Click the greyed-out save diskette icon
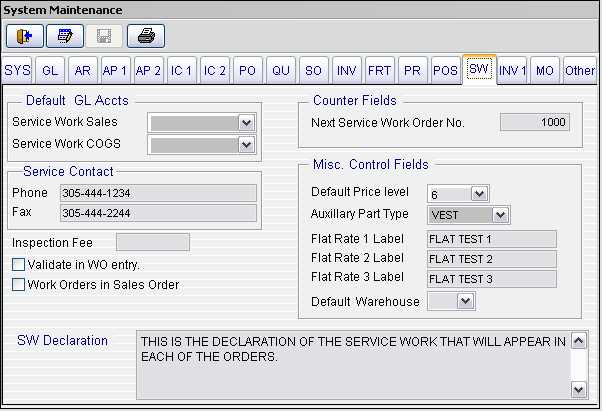 click(104, 36)
